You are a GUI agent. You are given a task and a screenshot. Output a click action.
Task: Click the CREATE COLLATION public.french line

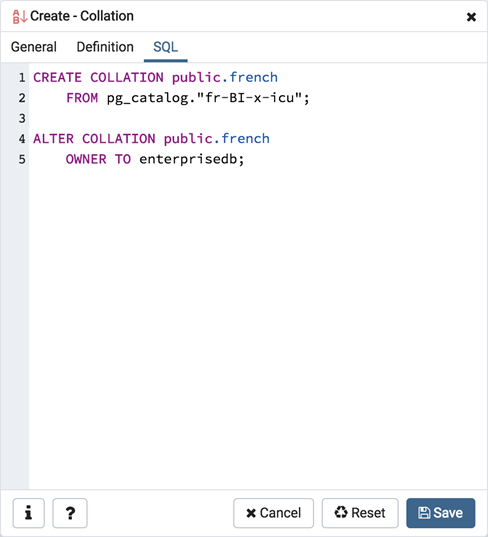click(x=155, y=78)
